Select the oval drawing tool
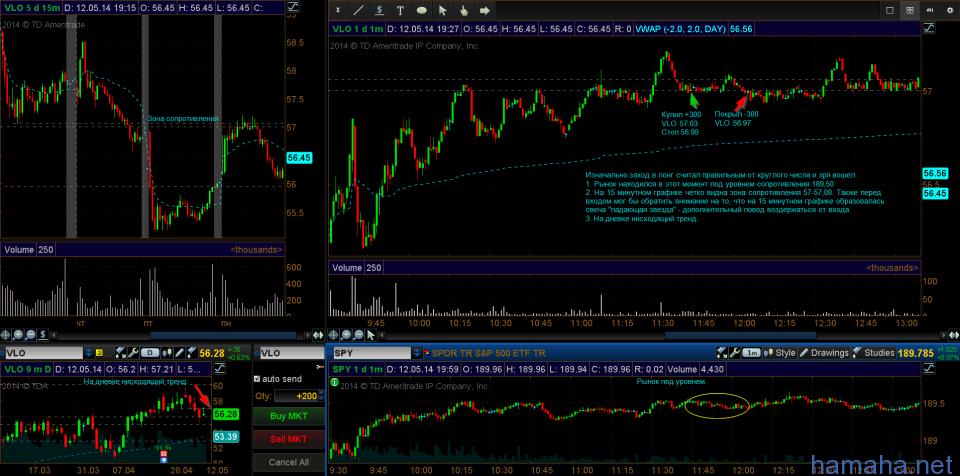Image resolution: width=960 pixels, height=476 pixels. 421,10
